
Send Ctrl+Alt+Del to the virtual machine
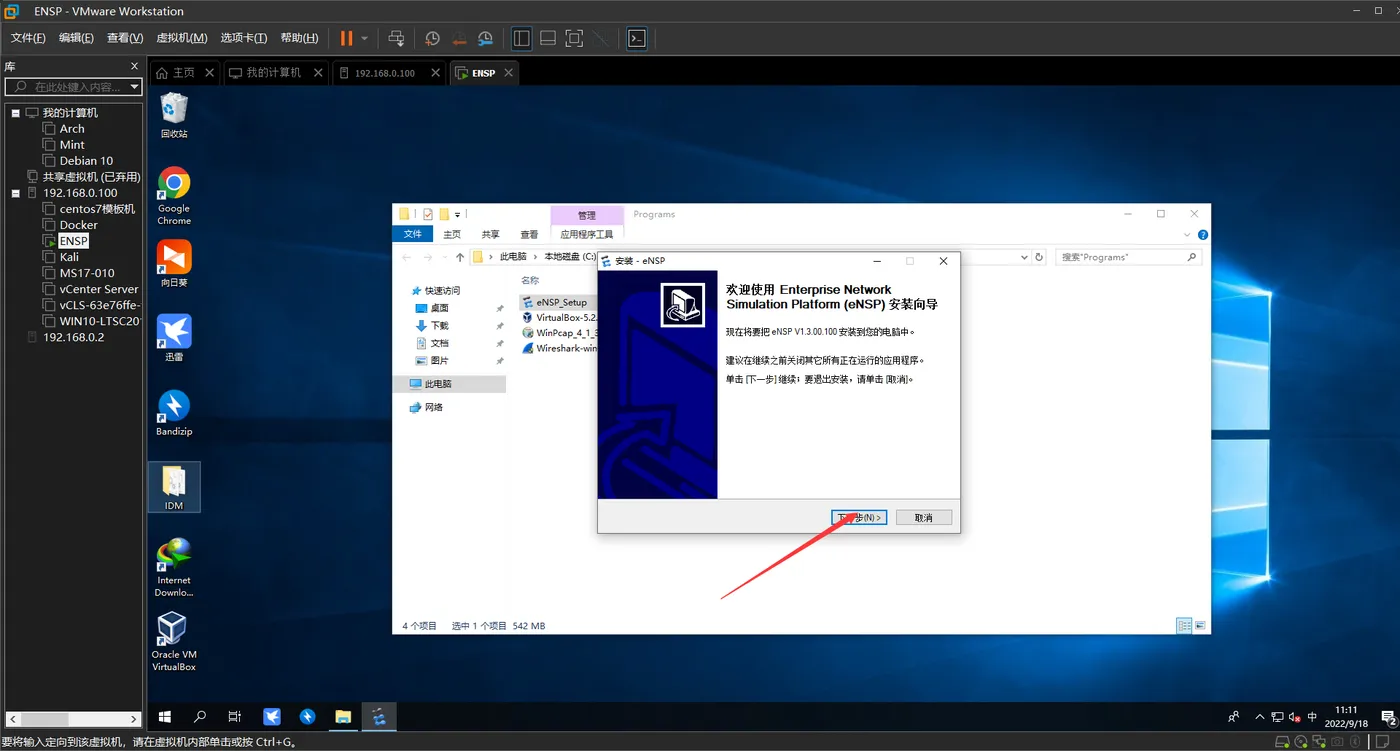(x=396, y=38)
